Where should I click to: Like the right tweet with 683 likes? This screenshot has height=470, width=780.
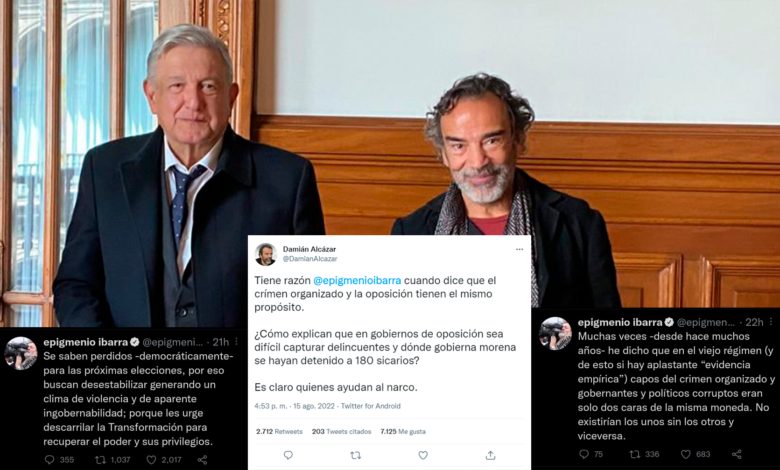click(685, 454)
